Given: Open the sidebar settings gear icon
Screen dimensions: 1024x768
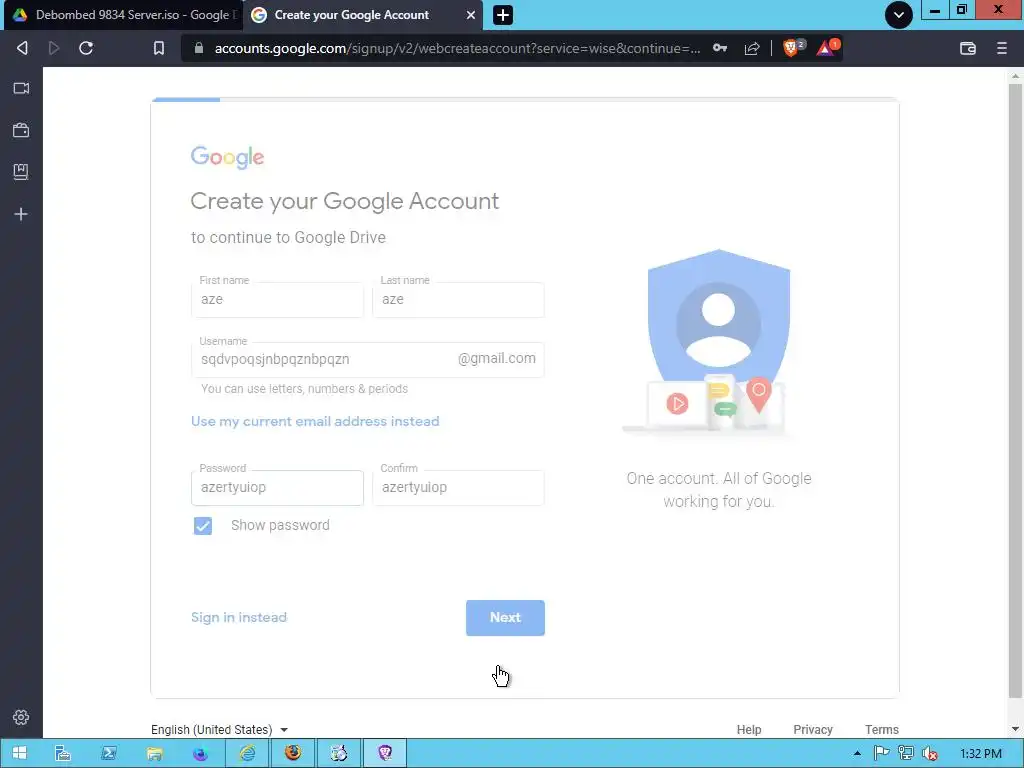Looking at the screenshot, I should point(21,717).
